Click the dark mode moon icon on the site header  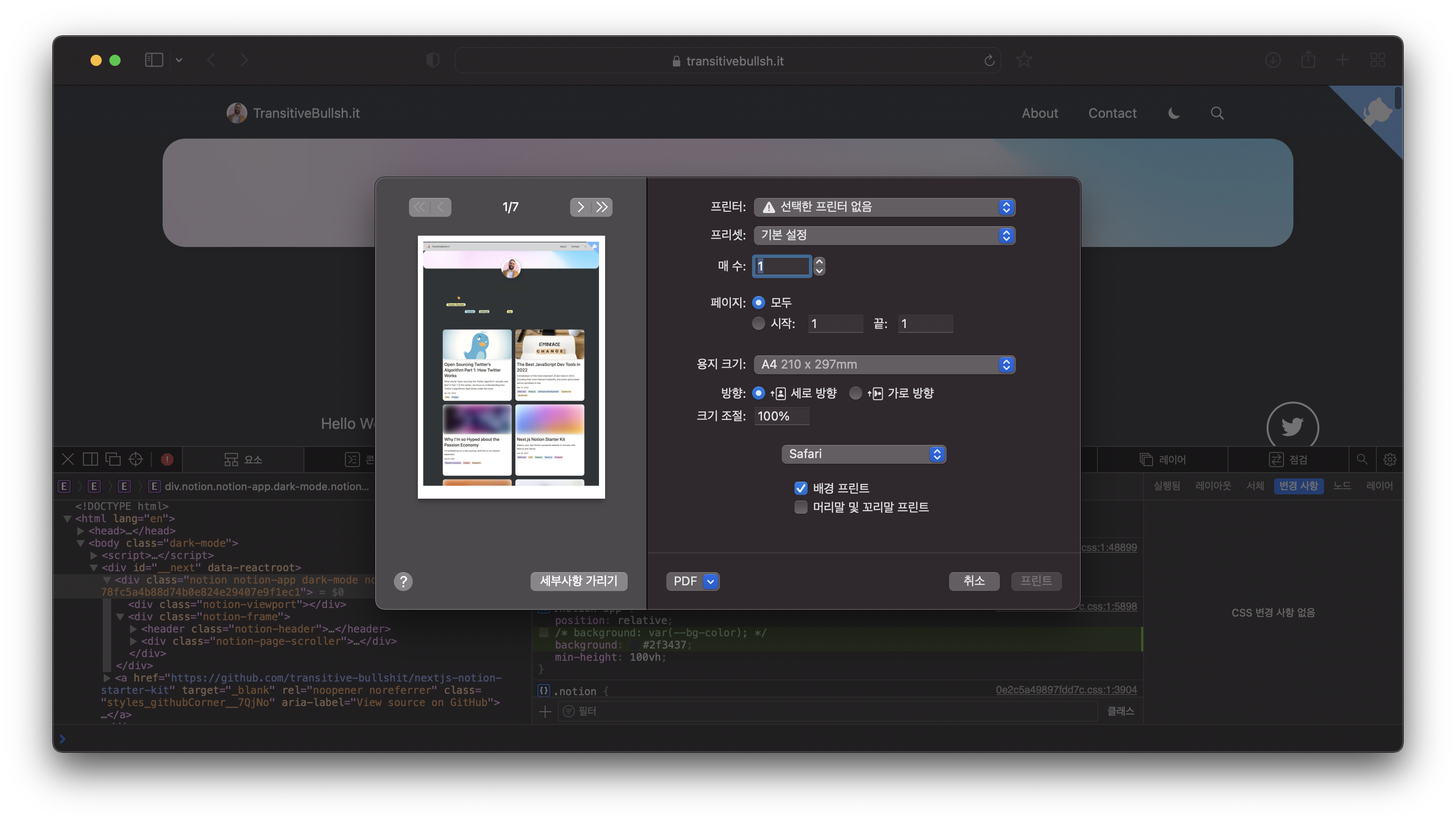click(1173, 113)
